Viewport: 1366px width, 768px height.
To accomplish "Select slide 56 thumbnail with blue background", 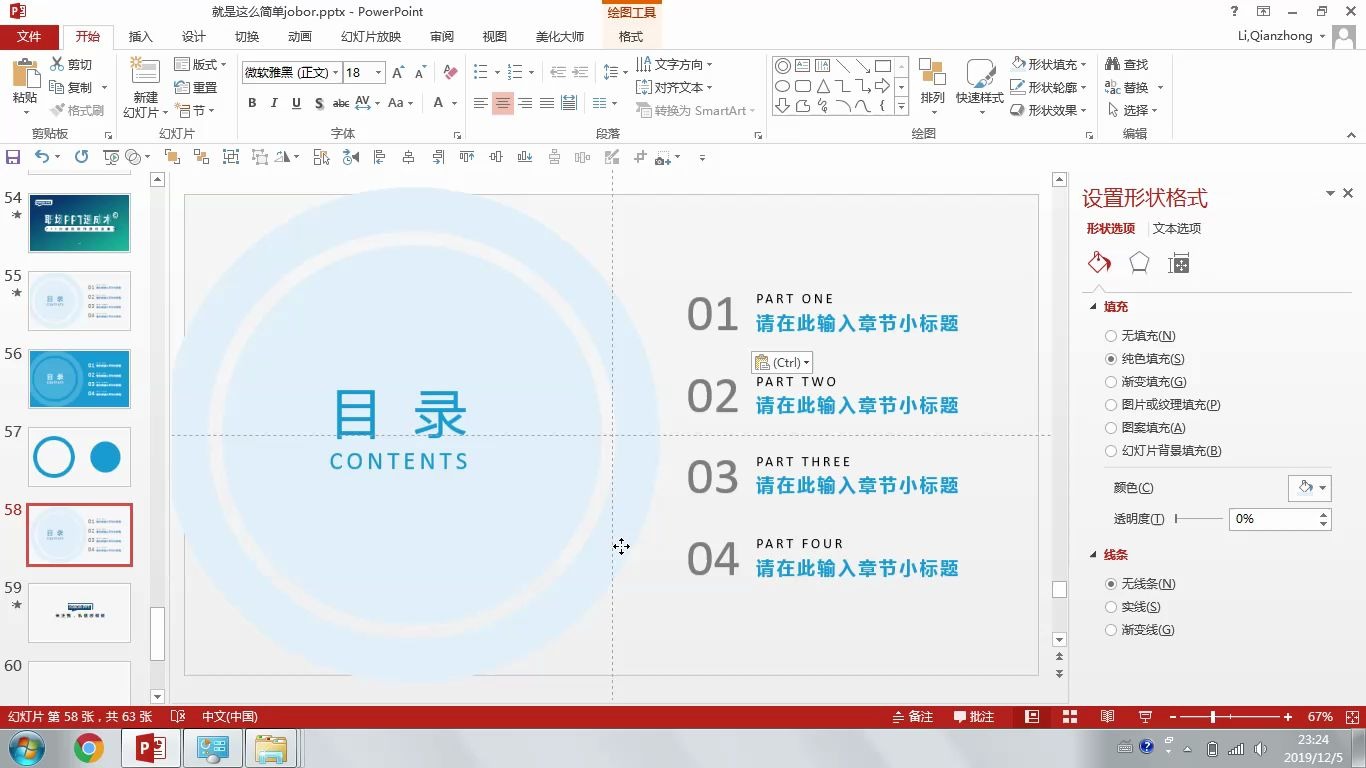I will click(x=79, y=379).
